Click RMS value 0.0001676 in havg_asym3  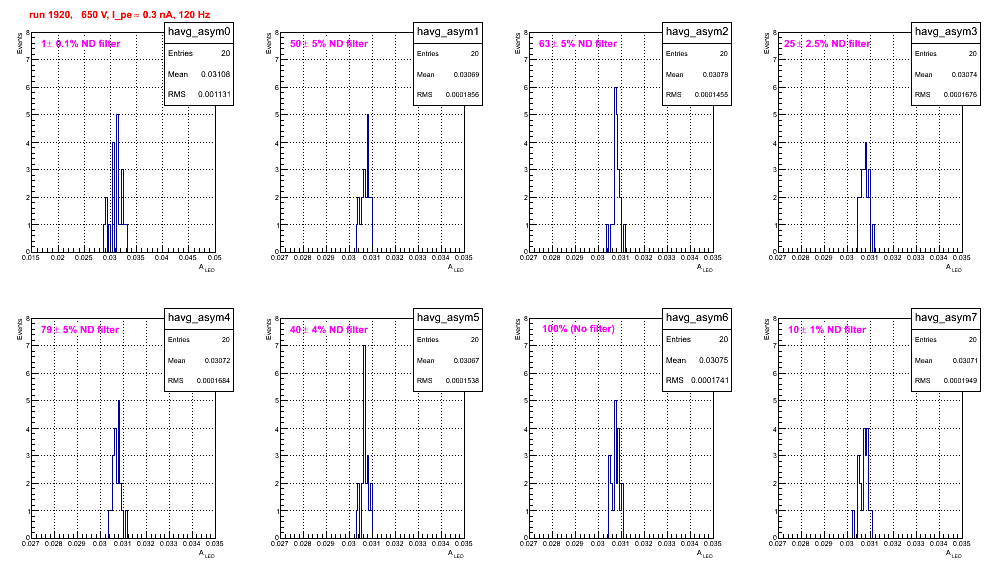(x=960, y=95)
